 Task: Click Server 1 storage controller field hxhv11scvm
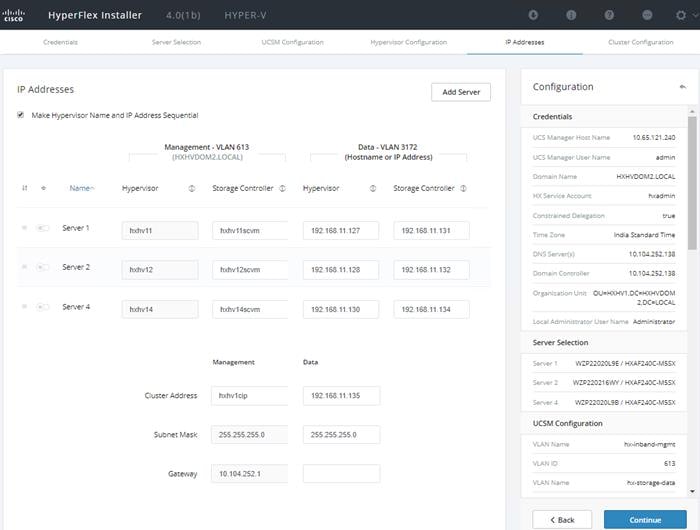tap(250, 230)
